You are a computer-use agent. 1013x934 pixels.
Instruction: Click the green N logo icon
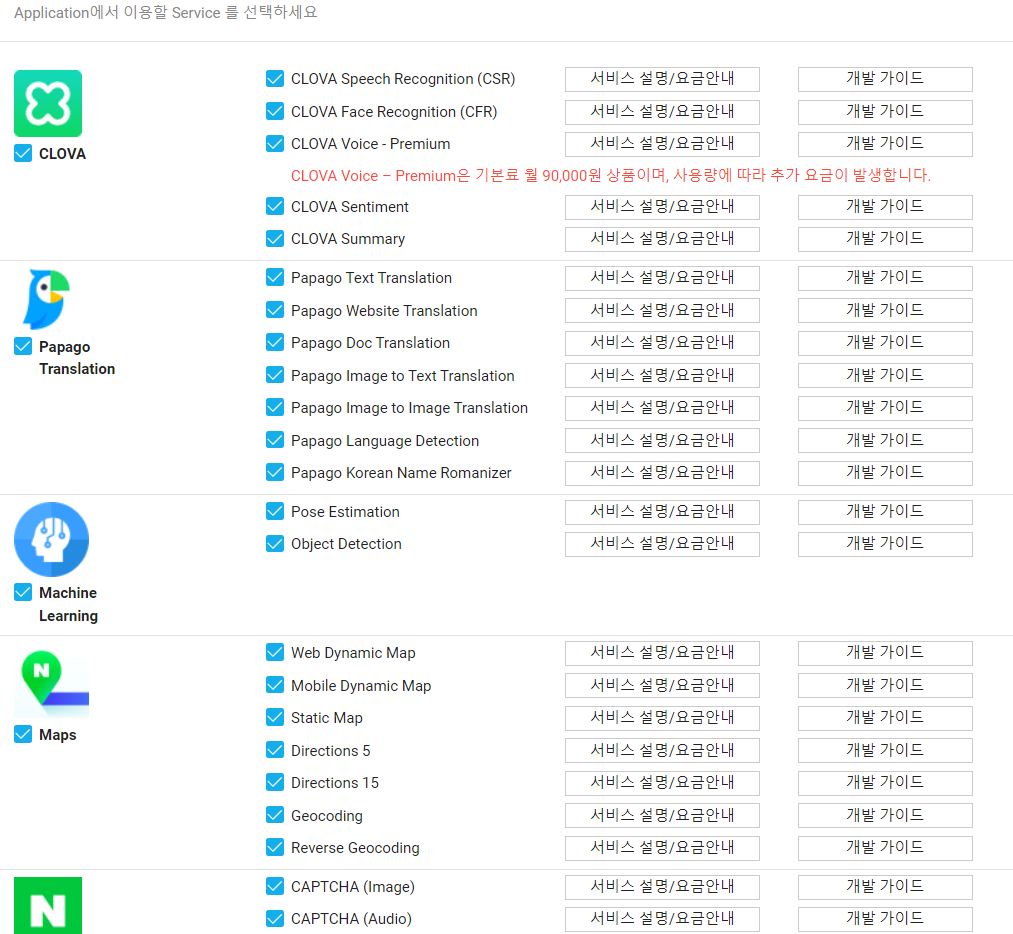coord(48,906)
